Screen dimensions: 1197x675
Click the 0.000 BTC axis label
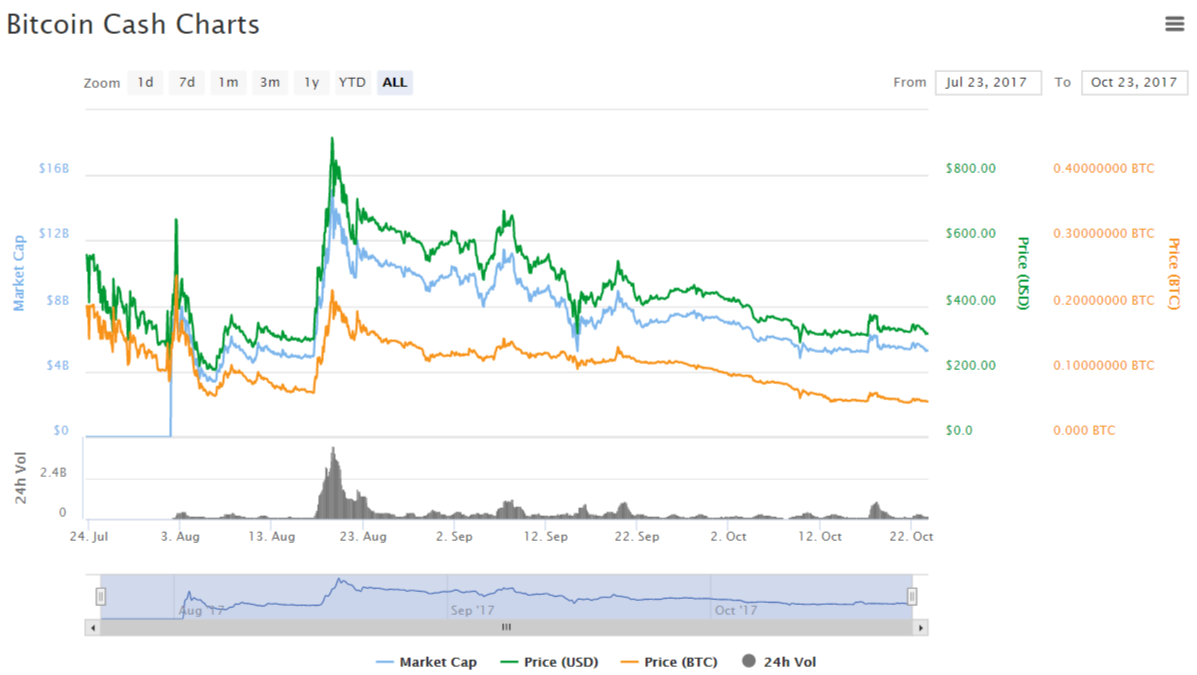[x=1084, y=430]
